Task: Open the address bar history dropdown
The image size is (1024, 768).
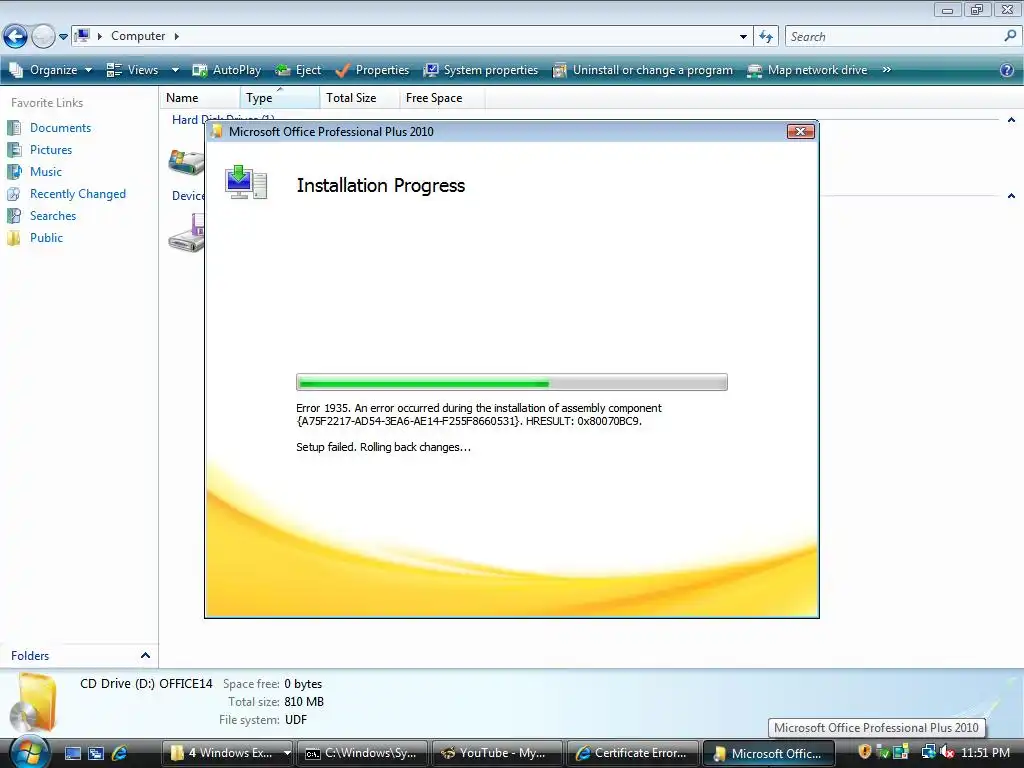Action: click(743, 37)
